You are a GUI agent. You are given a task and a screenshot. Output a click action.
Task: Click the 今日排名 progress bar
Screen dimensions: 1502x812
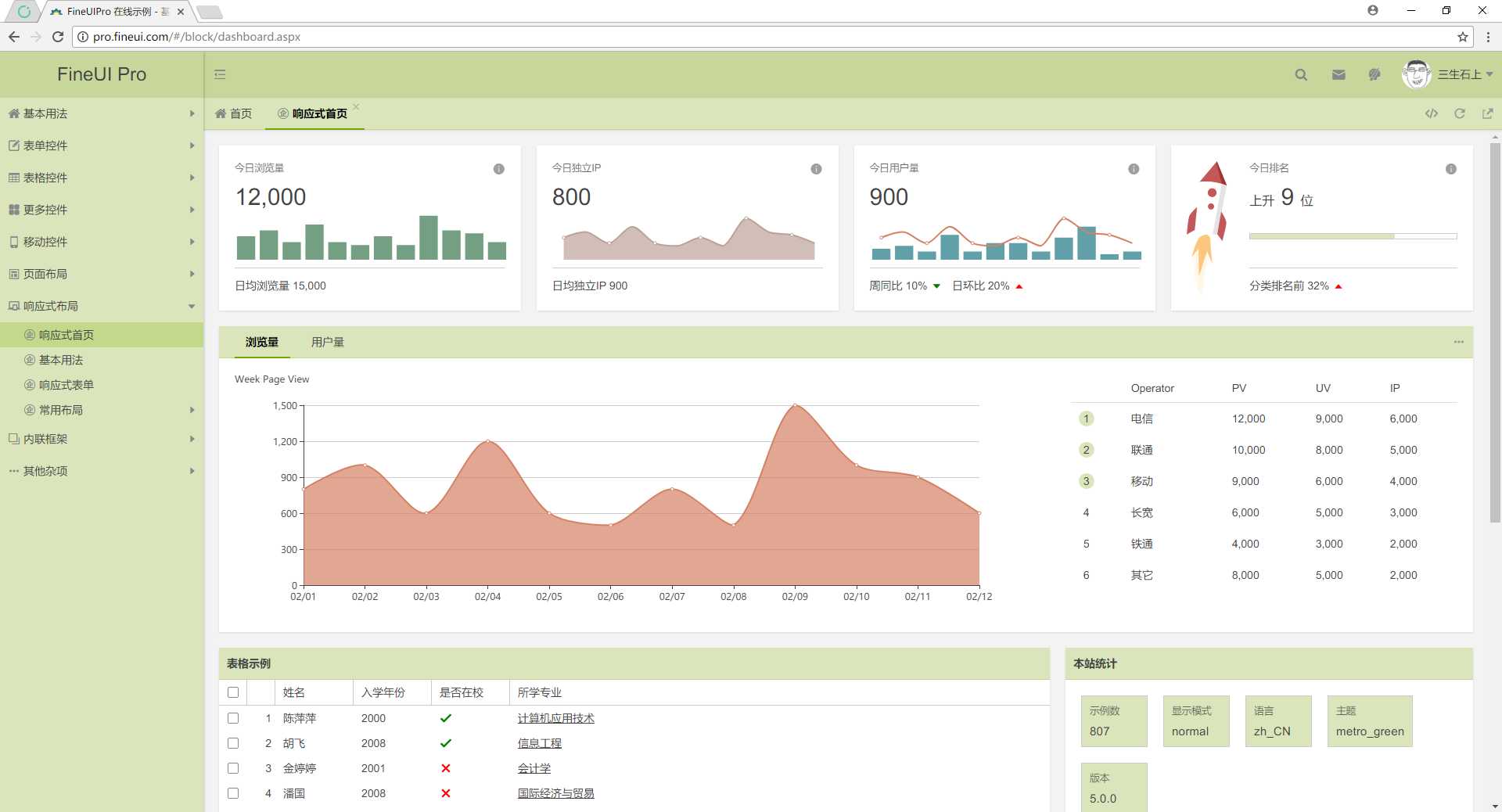[x=1353, y=236]
